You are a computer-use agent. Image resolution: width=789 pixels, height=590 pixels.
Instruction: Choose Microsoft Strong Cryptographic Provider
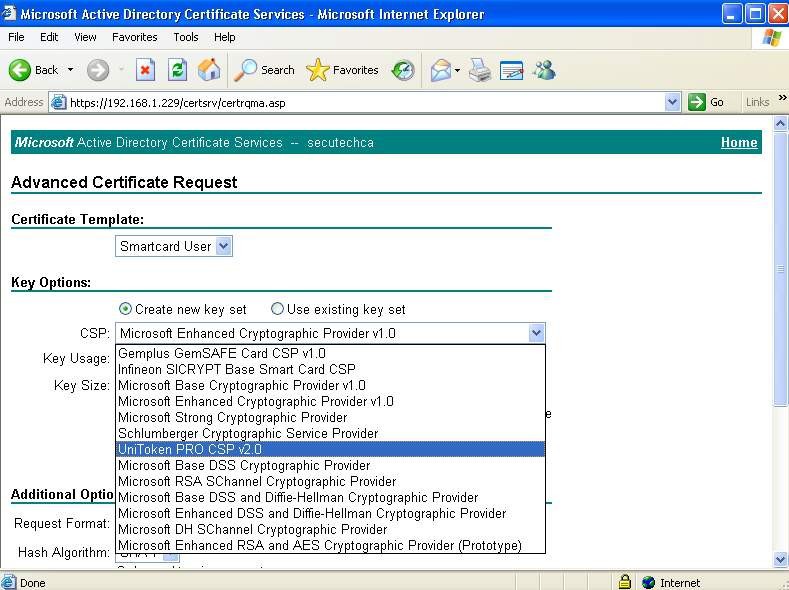pyautogui.click(x=330, y=417)
